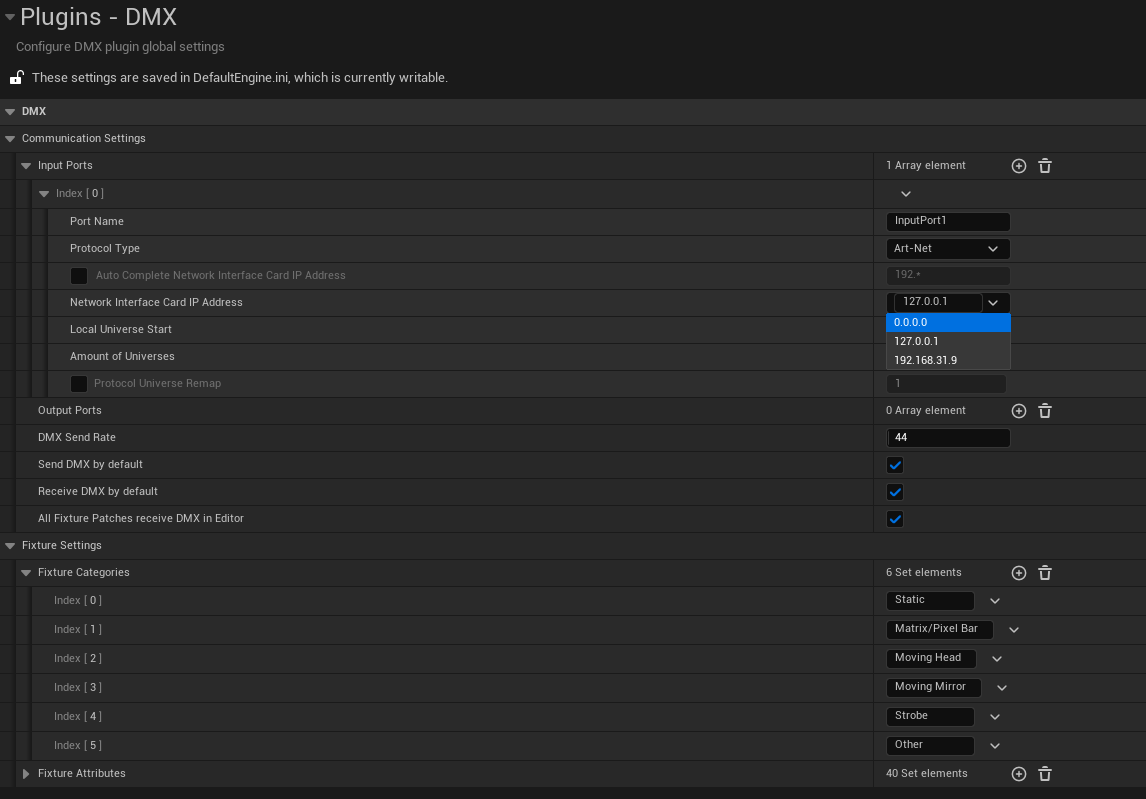Collapse the Fixture Categories list

tap(26, 573)
